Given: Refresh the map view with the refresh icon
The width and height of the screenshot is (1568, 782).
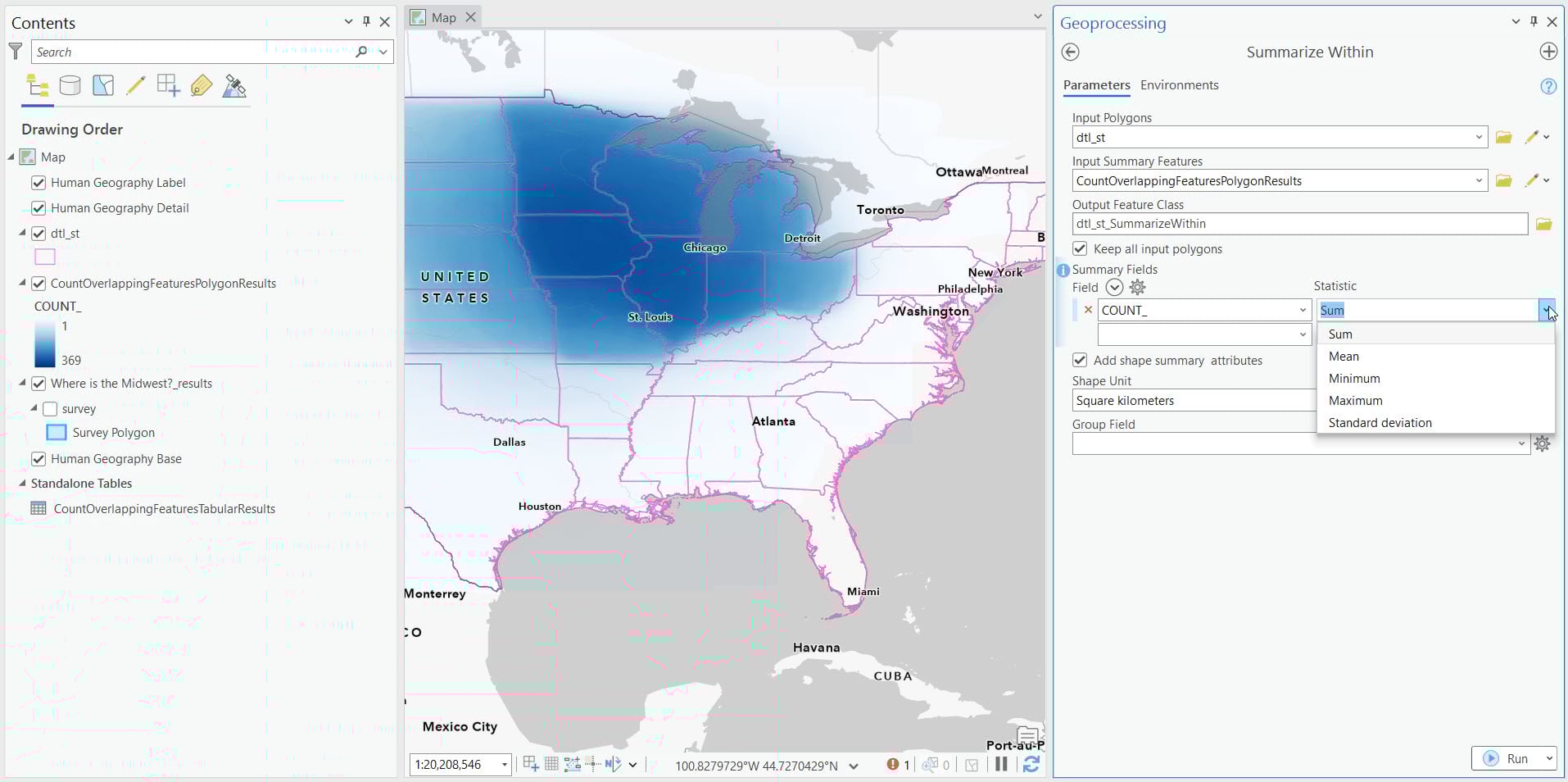Looking at the screenshot, I should pyautogui.click(x=1031, y=764).
